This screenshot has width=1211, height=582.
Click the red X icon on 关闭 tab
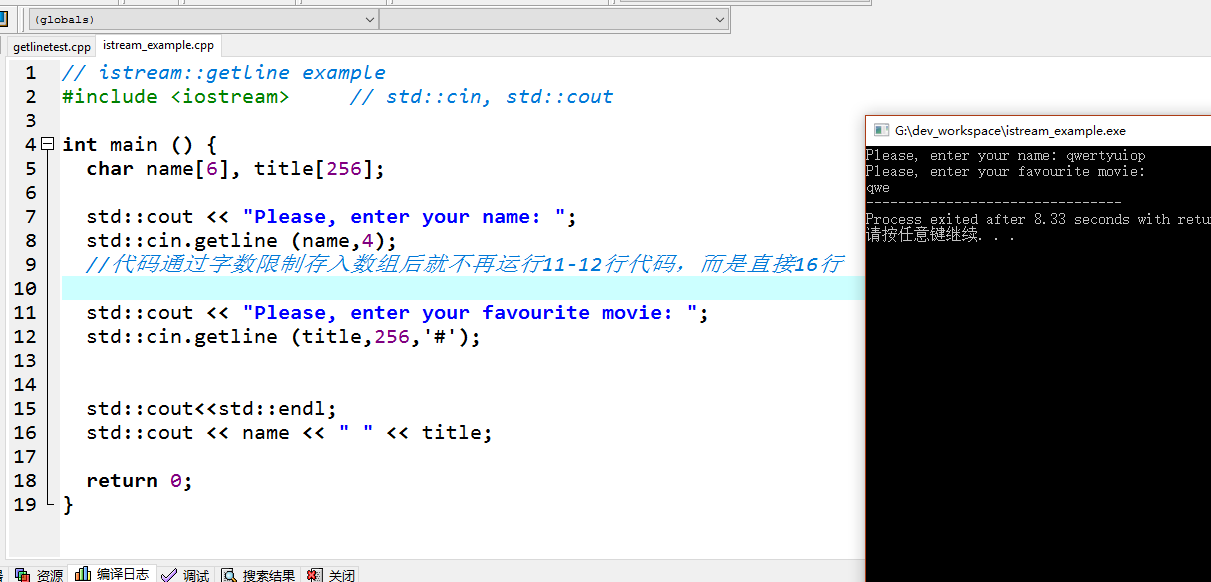pos(315,575)
